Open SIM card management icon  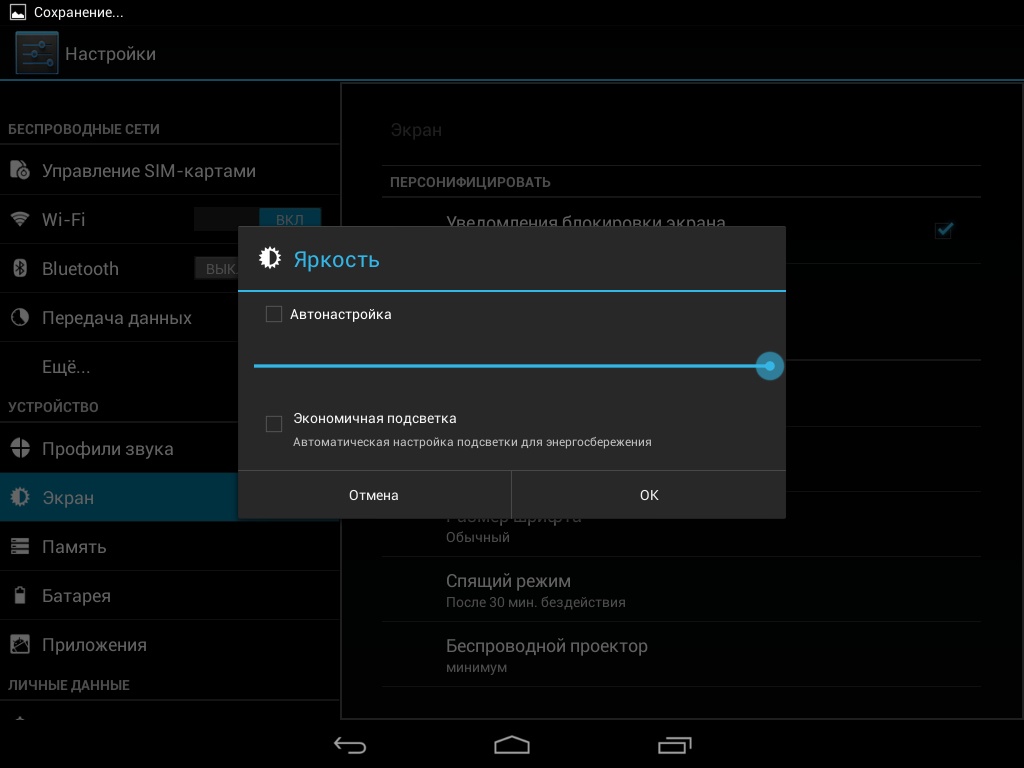click(x=20, y=171)
